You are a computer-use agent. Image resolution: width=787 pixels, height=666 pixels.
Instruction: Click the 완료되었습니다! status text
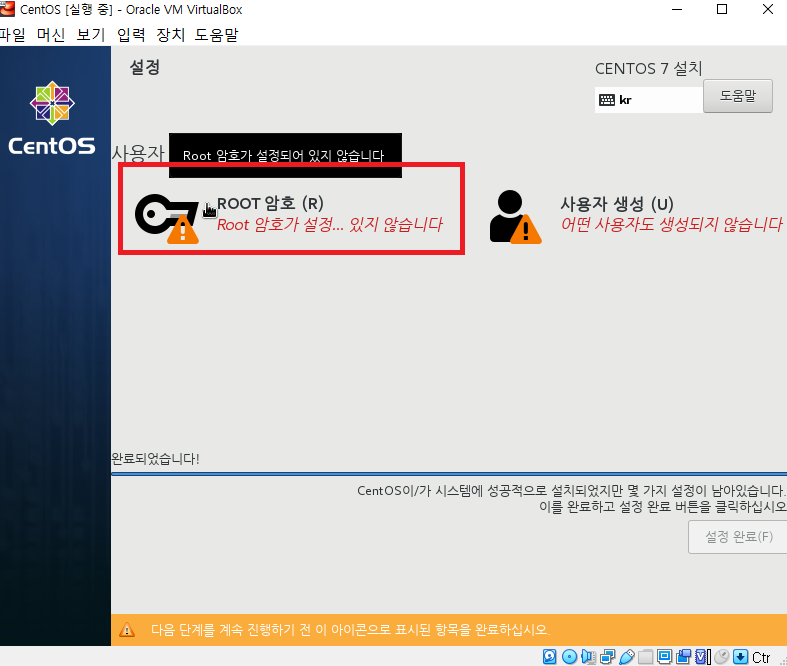pos(155,459)
